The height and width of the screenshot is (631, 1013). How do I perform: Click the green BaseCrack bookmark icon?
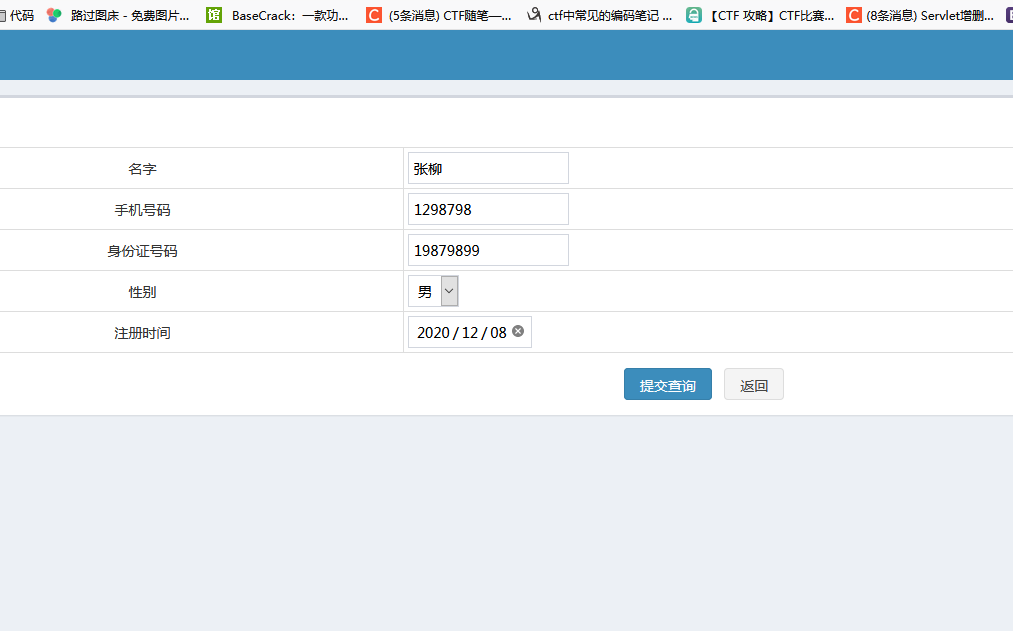[x=214, y=15]
